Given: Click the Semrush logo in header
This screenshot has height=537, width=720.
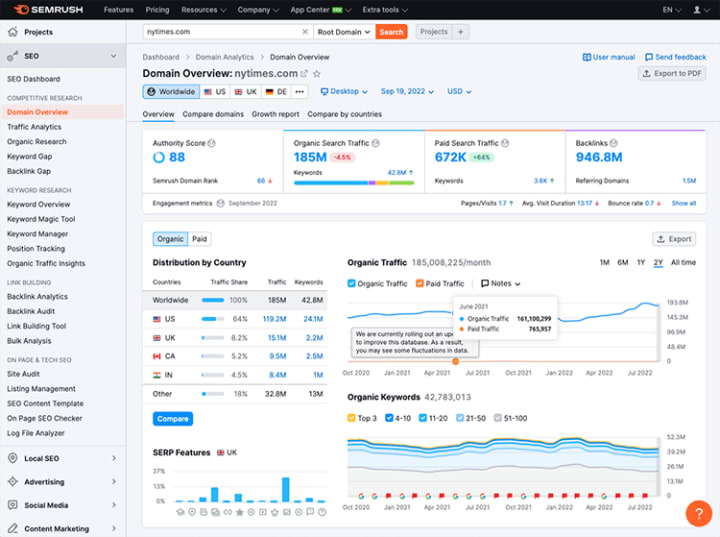Looking at the screenshot, I should pos(48,10).
